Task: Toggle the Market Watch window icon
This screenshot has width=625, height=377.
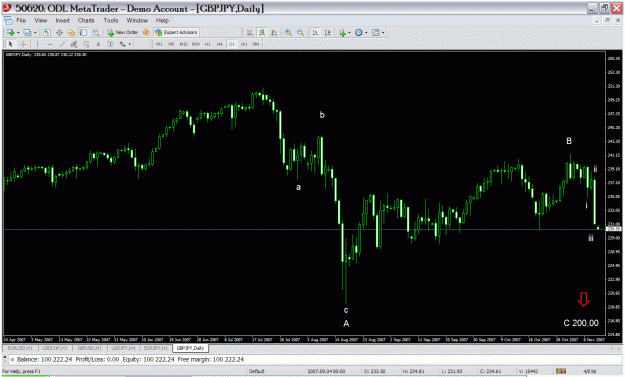Action: 47,32
